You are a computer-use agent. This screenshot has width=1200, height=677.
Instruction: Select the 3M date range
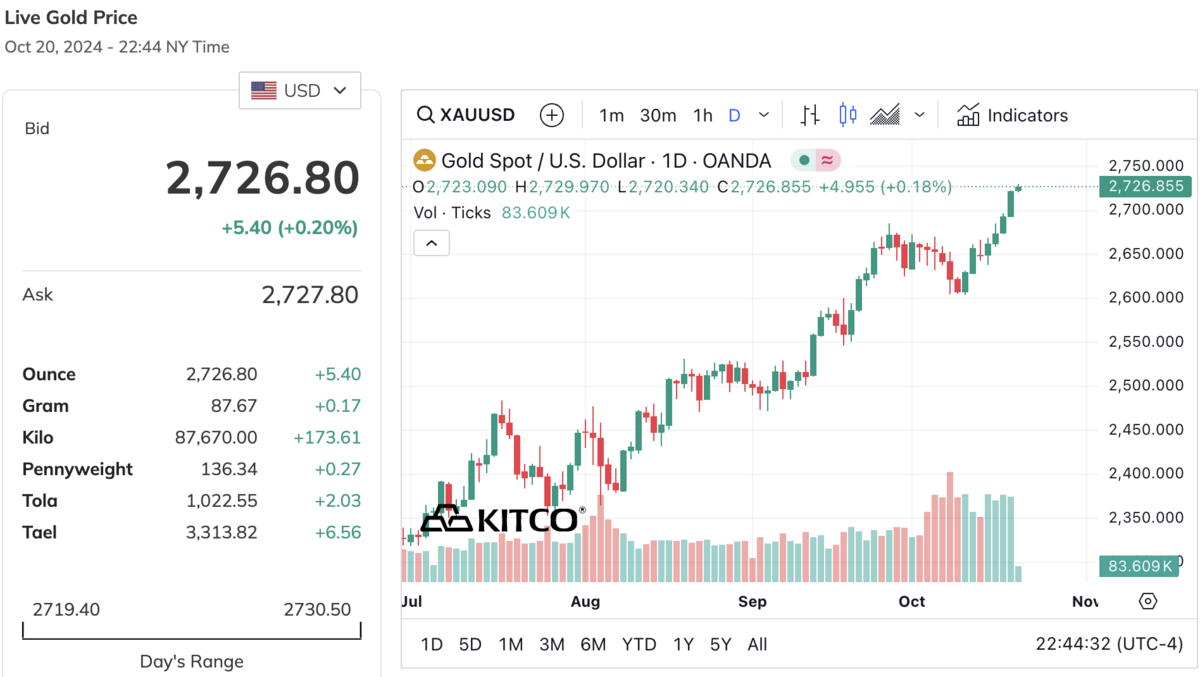coord(552,644)
